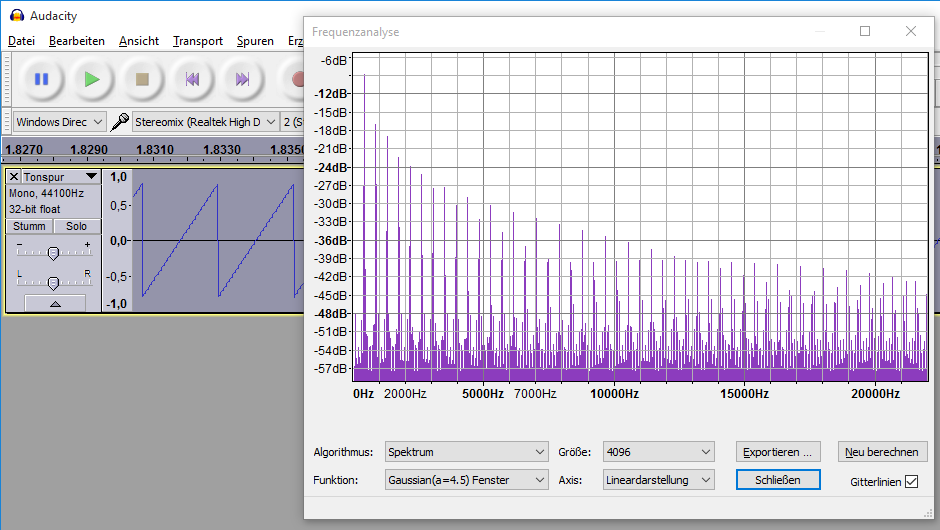Expand the Funktion Gaussian window dropdown
This screenshot has height=530, width=940.
[467, 480]
